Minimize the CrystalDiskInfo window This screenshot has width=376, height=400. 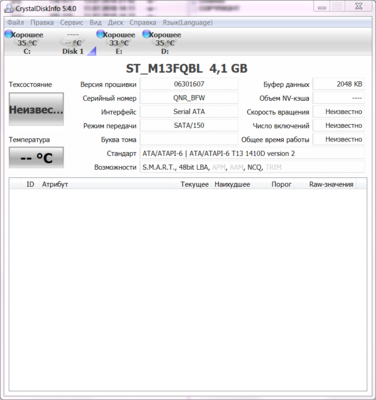(x=322, y=7)
